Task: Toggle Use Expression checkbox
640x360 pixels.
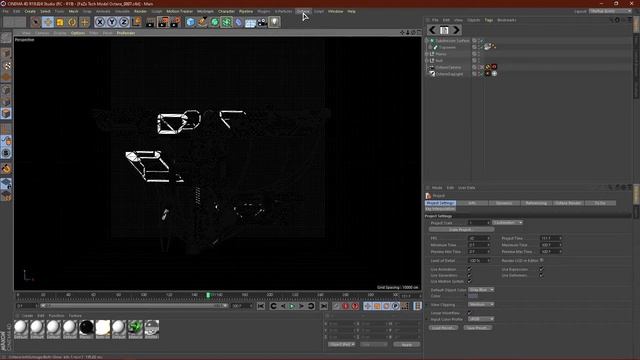Action: pyautogui.click(x=541, y=269)
